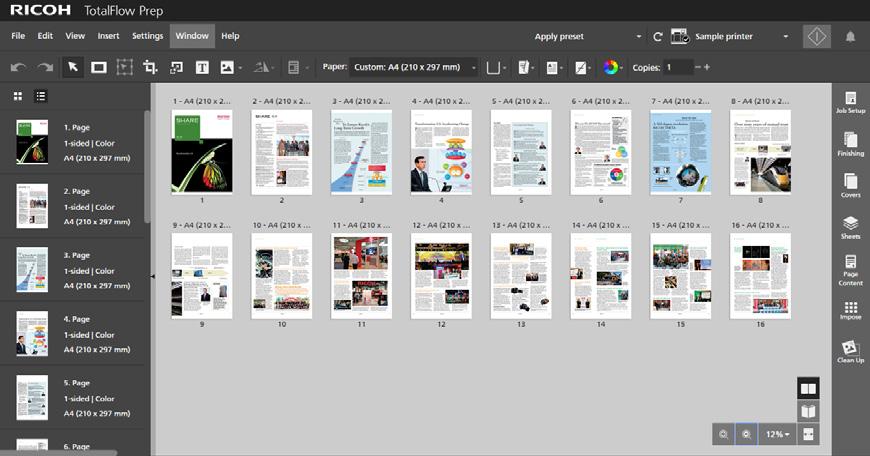Redo the last action
The width and height of the screenshot is (870, 456).
(x=45, y=68)
